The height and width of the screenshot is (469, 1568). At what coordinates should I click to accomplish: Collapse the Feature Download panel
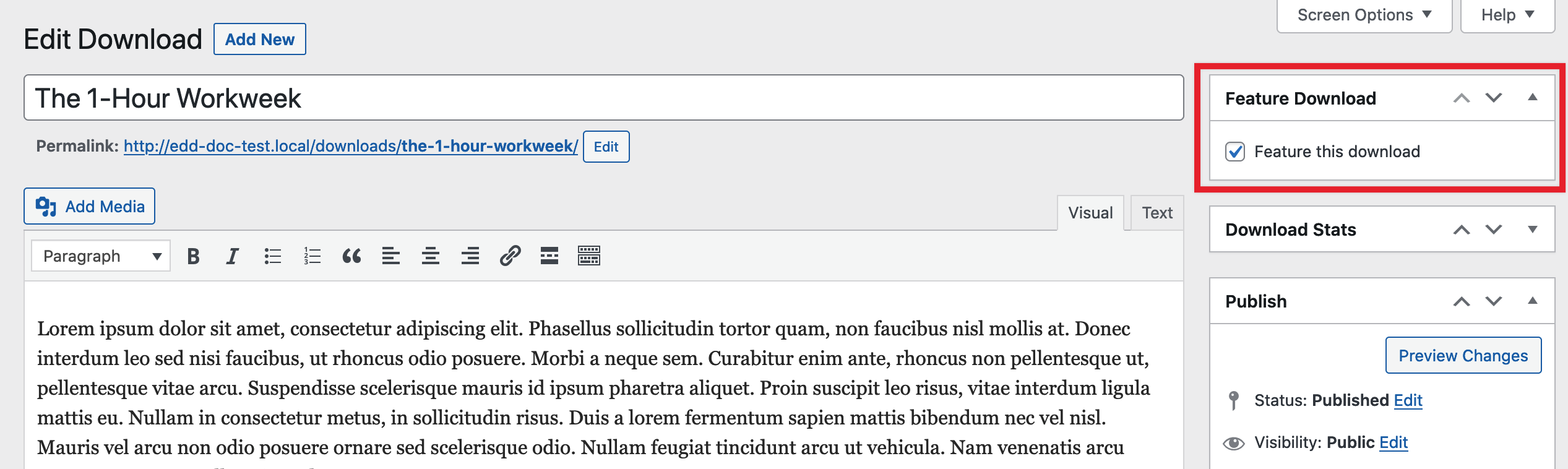point(1533,98)
